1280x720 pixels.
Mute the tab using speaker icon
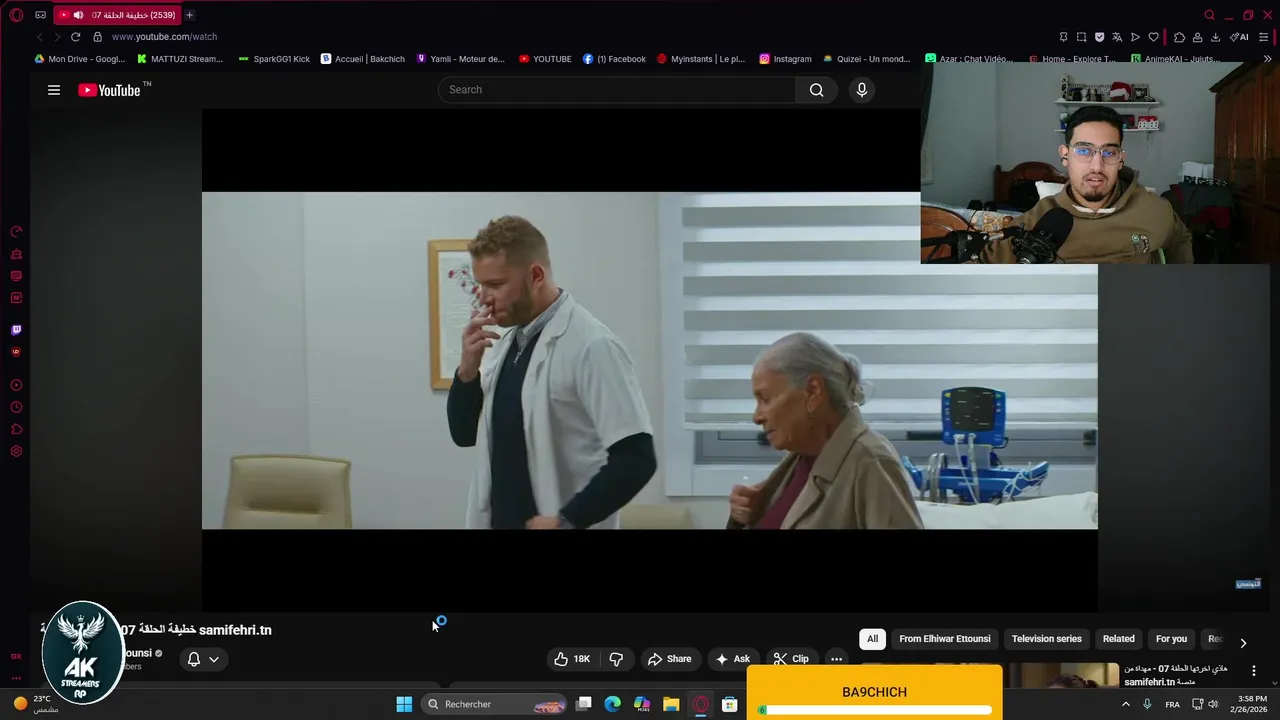78,15
